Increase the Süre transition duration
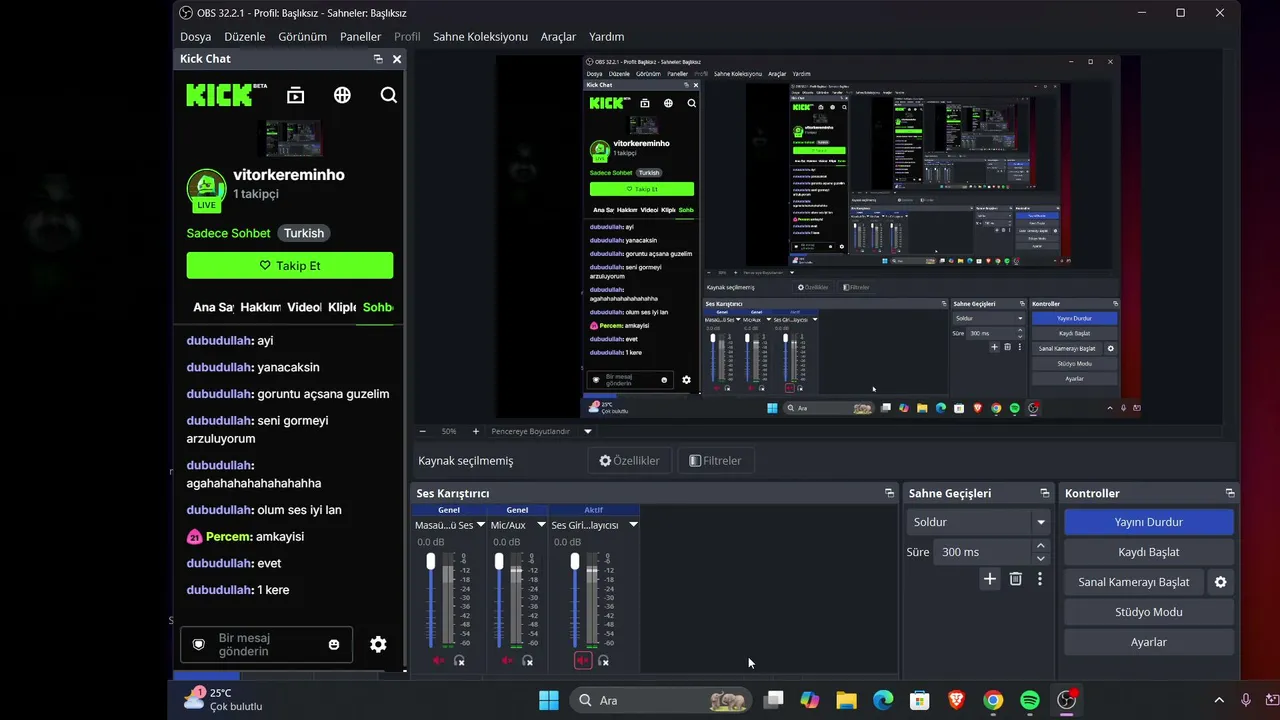1280x720 pixels. point(1041,546)
